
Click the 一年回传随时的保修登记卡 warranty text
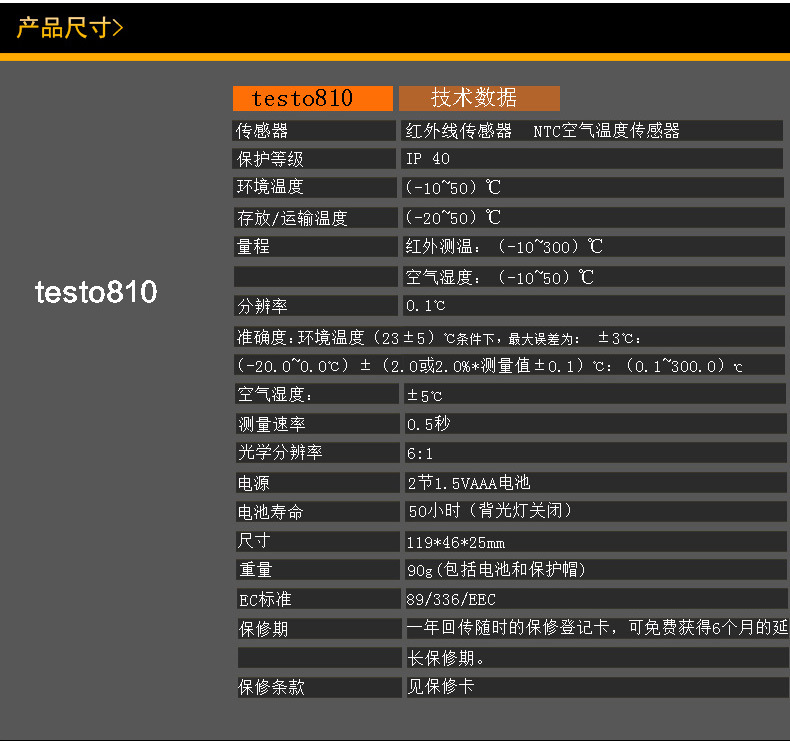click(x=598, y=628)
